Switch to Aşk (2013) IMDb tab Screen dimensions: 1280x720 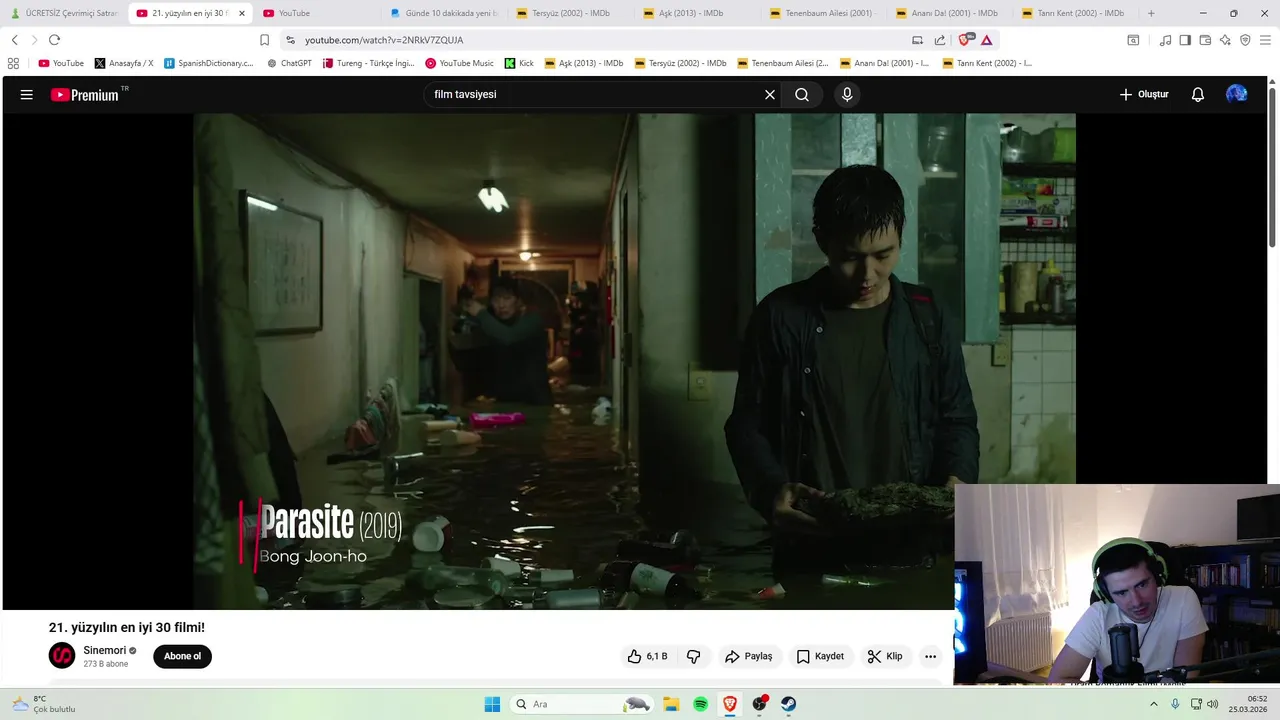(x=695, y=13)
